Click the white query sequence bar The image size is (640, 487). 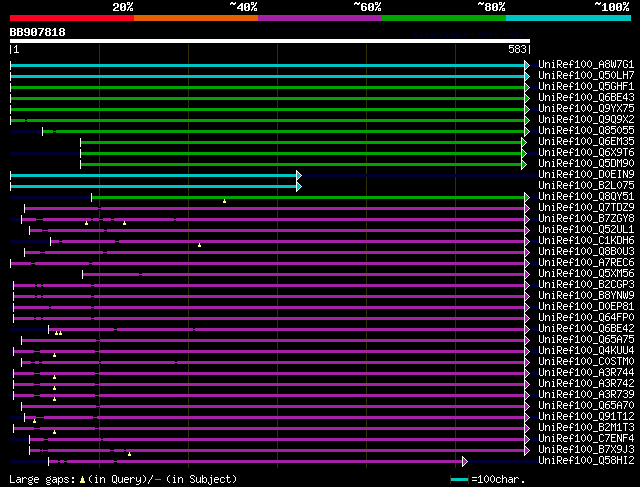point(270,41)
